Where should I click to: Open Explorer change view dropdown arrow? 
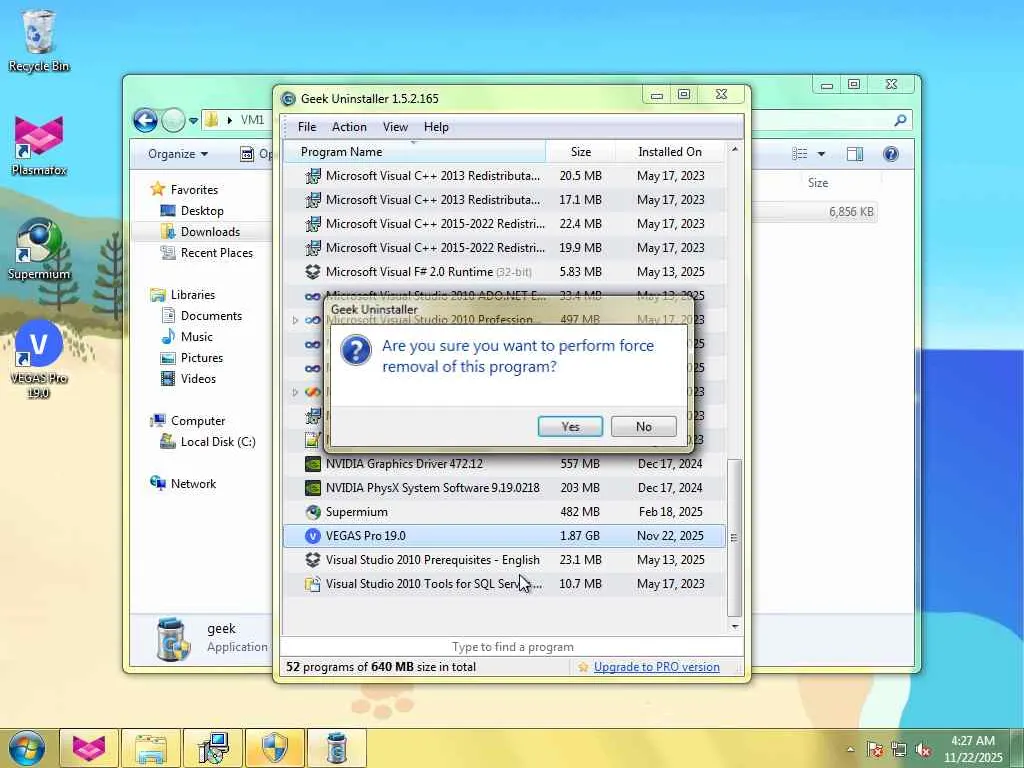[x=821, y=154]
